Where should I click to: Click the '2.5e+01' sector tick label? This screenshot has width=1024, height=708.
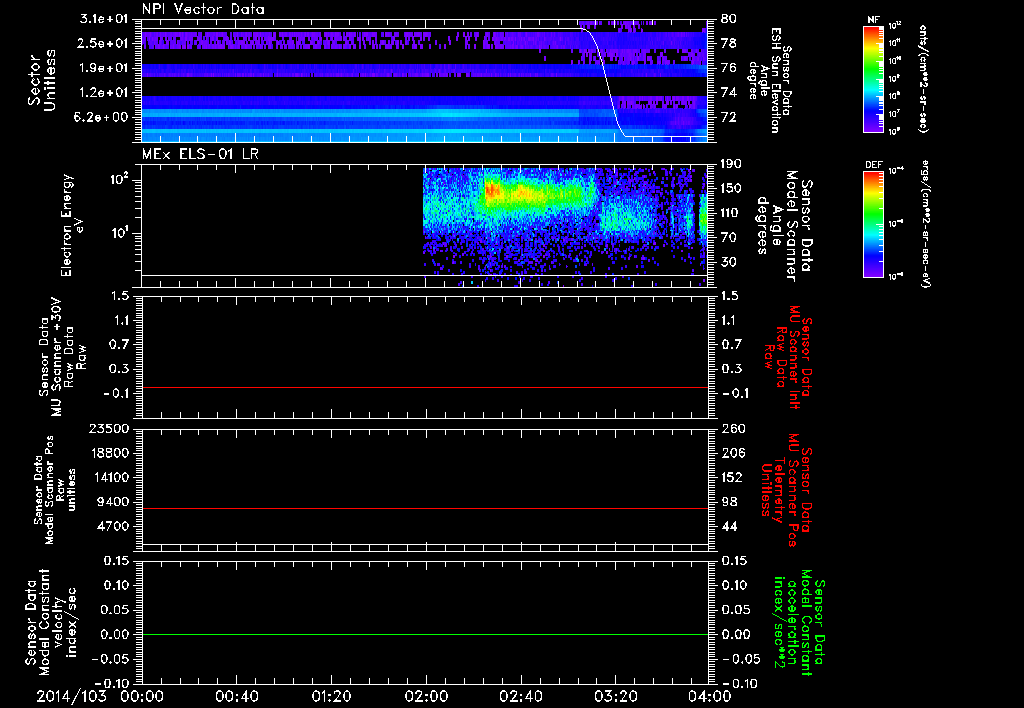pos(104,43)
